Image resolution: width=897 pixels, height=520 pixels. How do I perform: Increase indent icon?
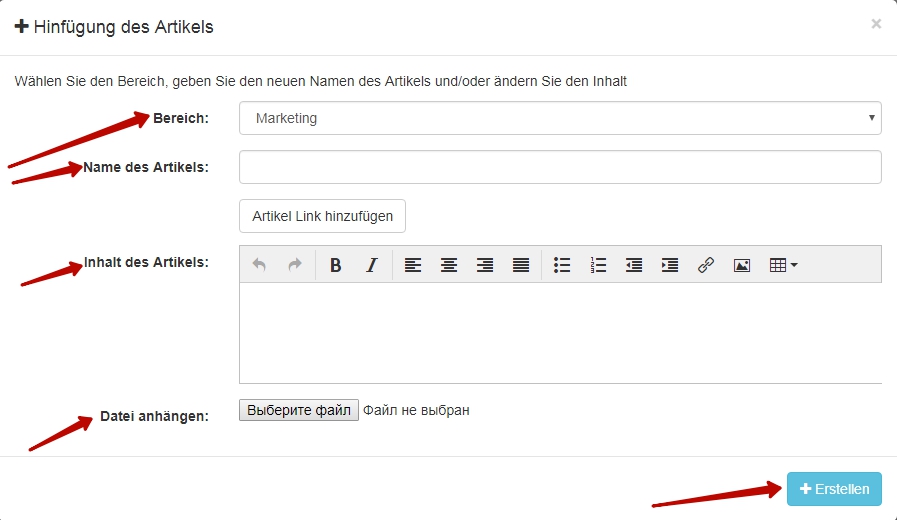(670, 265)
